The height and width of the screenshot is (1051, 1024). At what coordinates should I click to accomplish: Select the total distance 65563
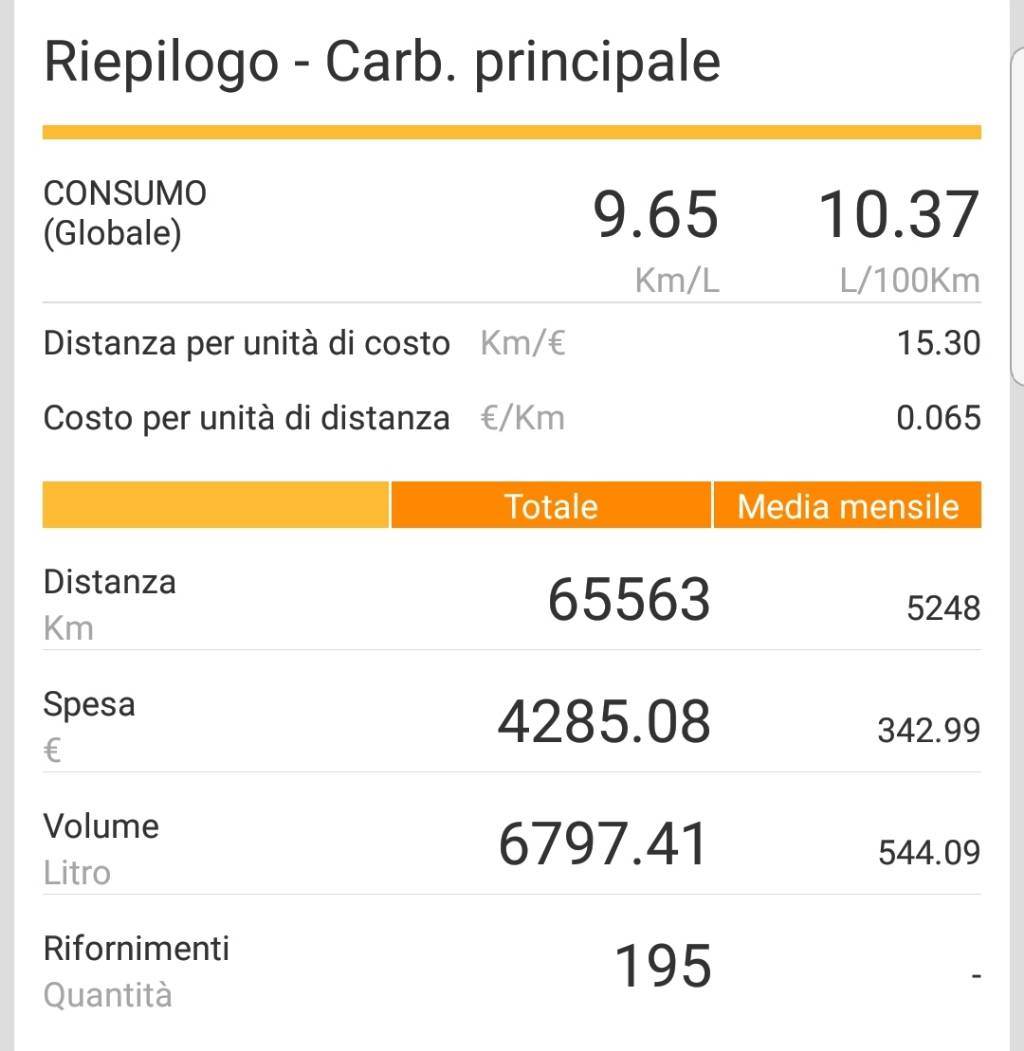pyautogui.click(x=629, y=600)
